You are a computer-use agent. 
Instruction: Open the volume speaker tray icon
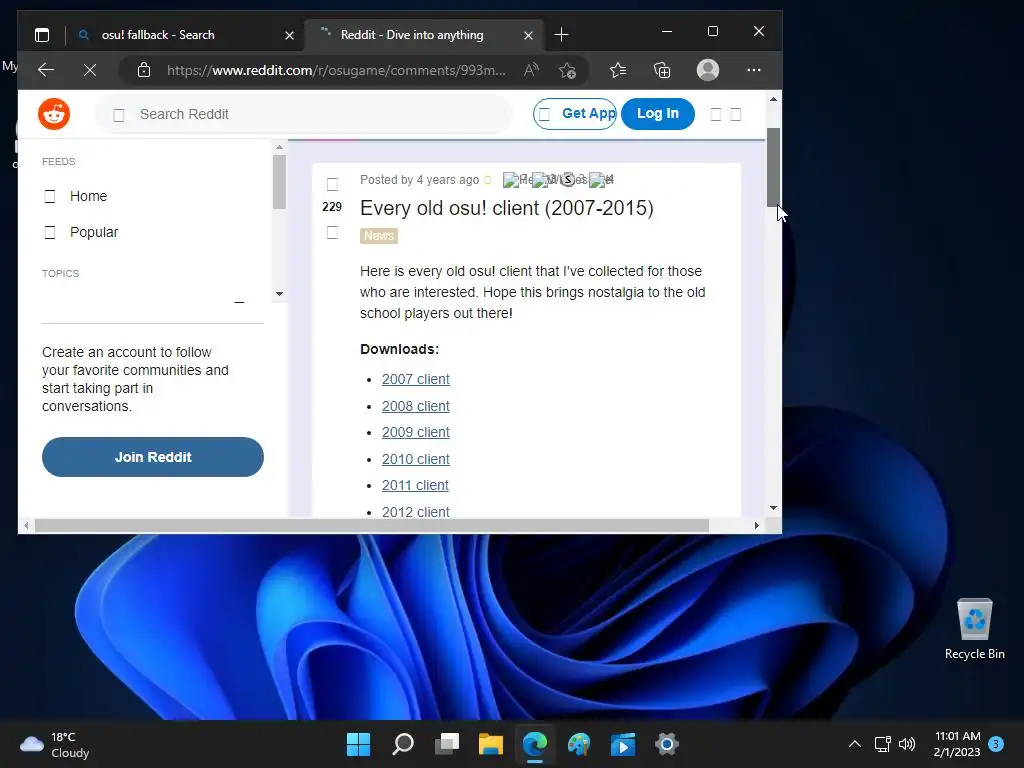coord(907,744)
